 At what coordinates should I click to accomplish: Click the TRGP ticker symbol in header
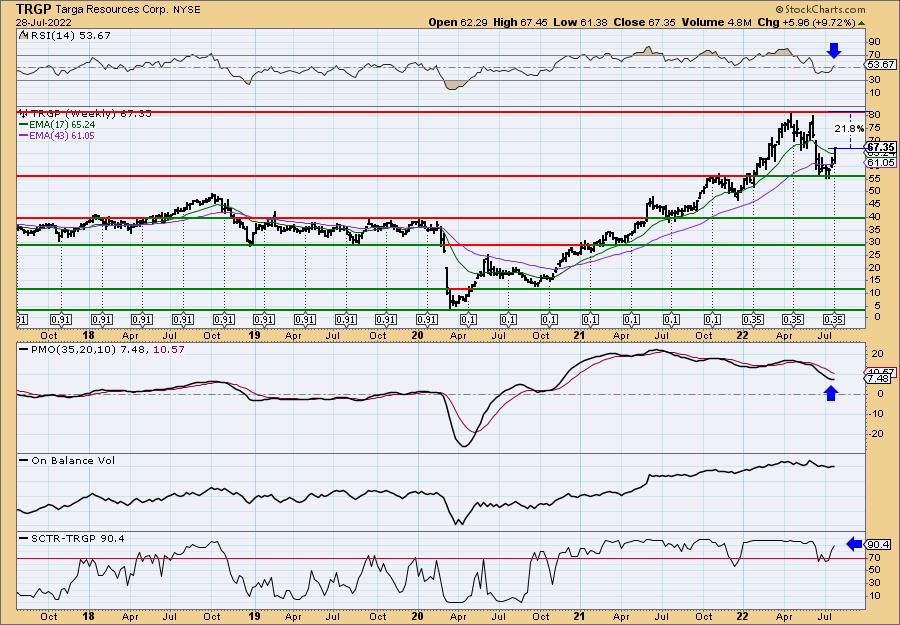34,9
